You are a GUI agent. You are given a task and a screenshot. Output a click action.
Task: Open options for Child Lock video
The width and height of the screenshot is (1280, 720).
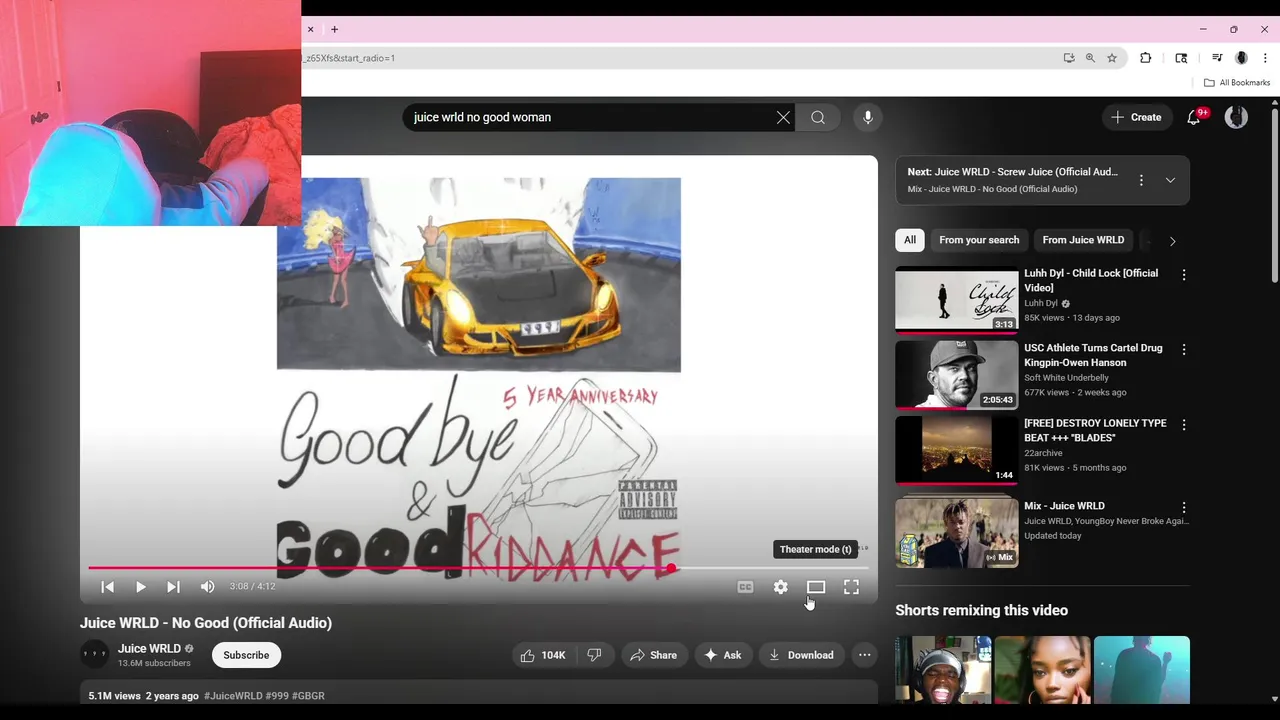[1184, 275]
